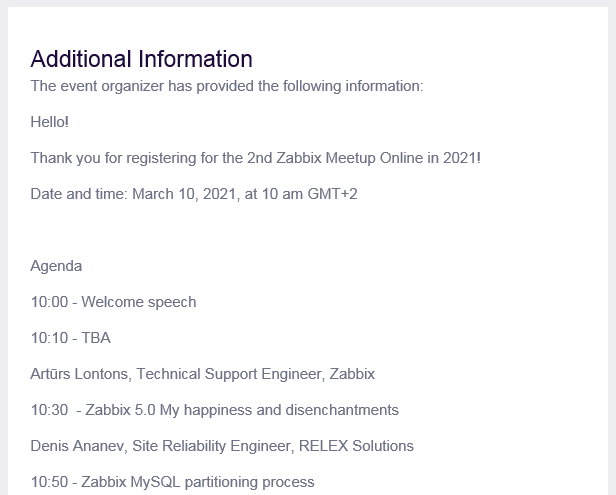Click the "10:50" agenda time
Viewport: 616px width, 495px height.
tap(49, 482)
